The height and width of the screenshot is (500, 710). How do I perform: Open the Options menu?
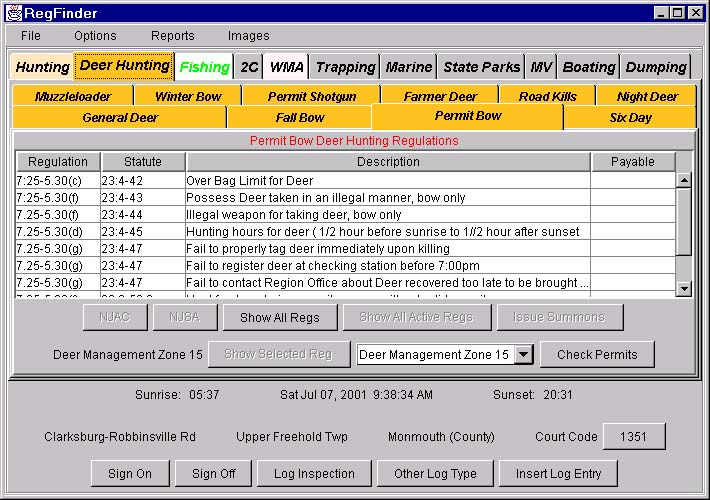(x=95, y=35)
